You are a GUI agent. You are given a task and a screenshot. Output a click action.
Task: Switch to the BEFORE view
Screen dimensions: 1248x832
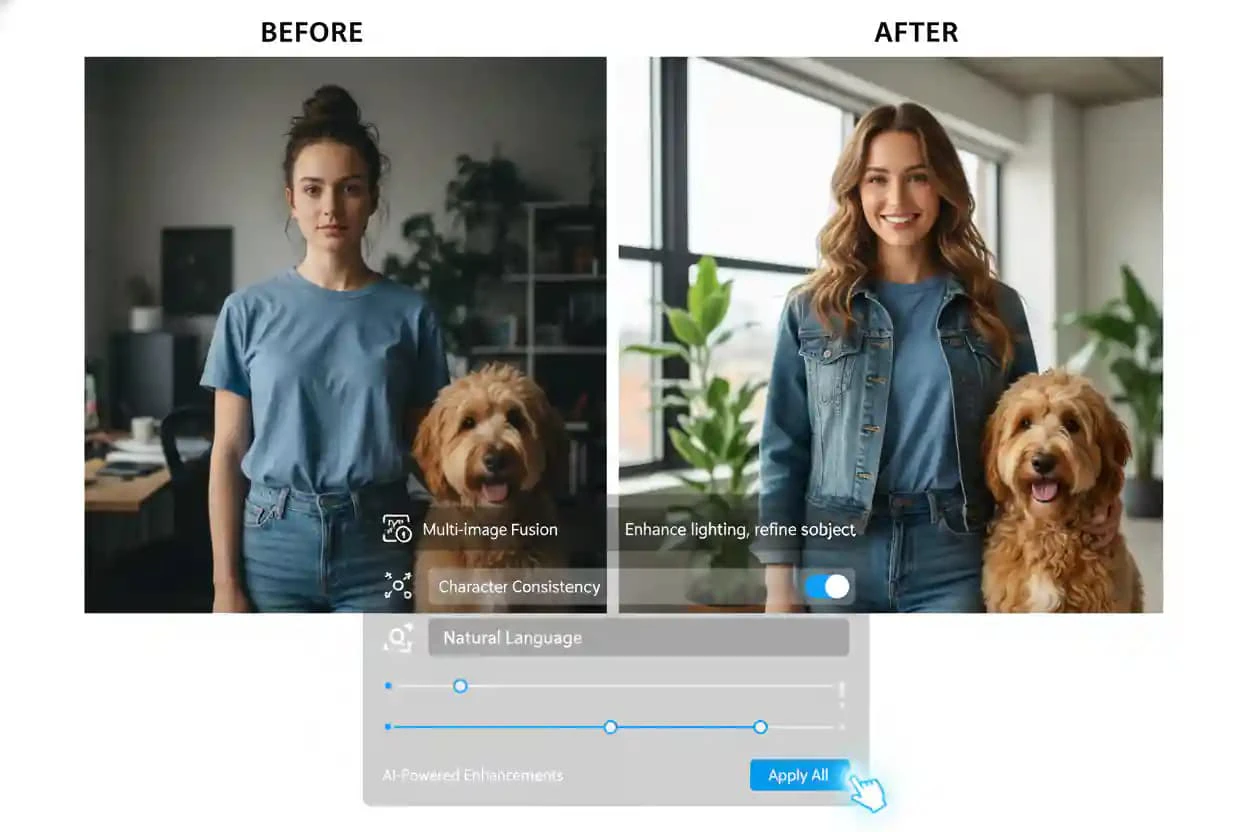pos(311,32)
